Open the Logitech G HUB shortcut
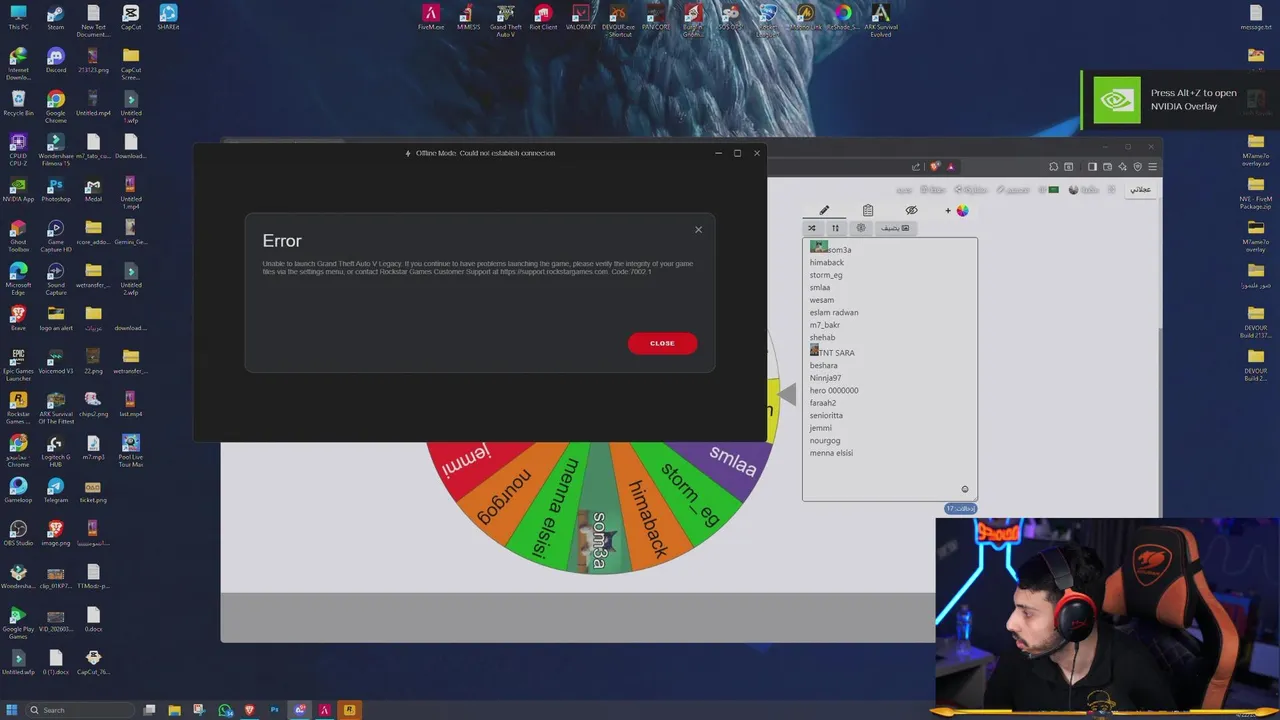This screenshot has height=720, width=1280. 55,450
